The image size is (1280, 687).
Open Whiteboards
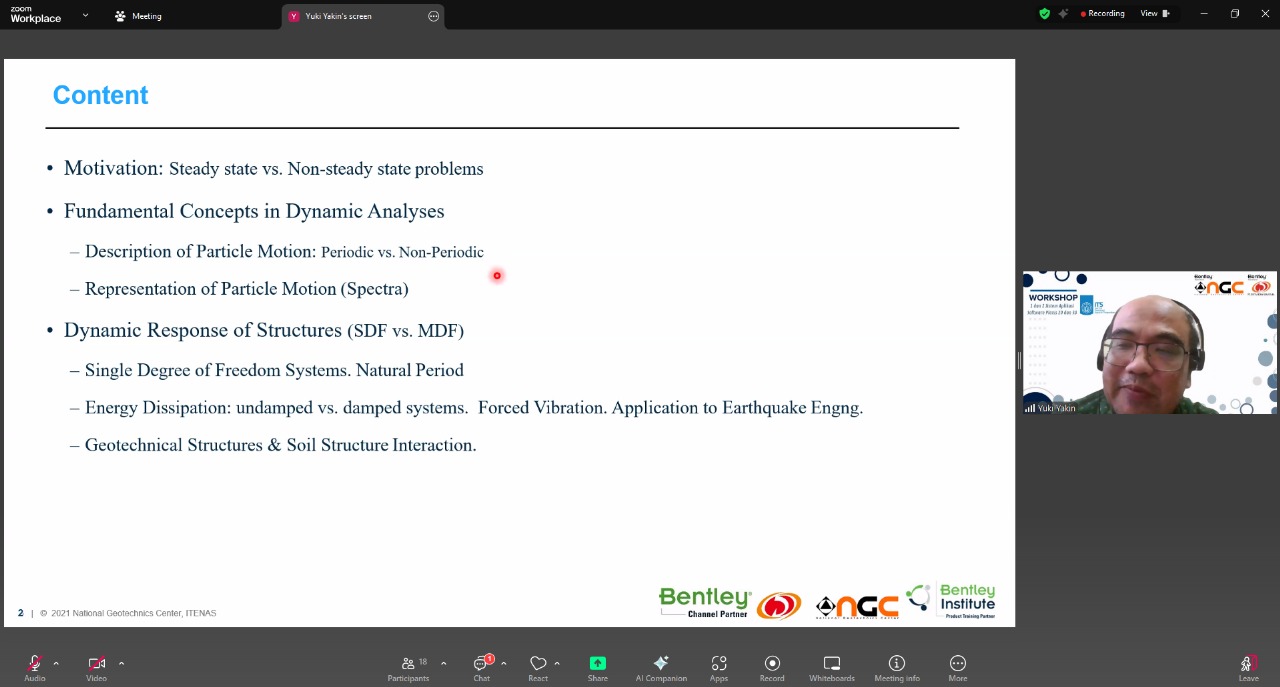832,667
